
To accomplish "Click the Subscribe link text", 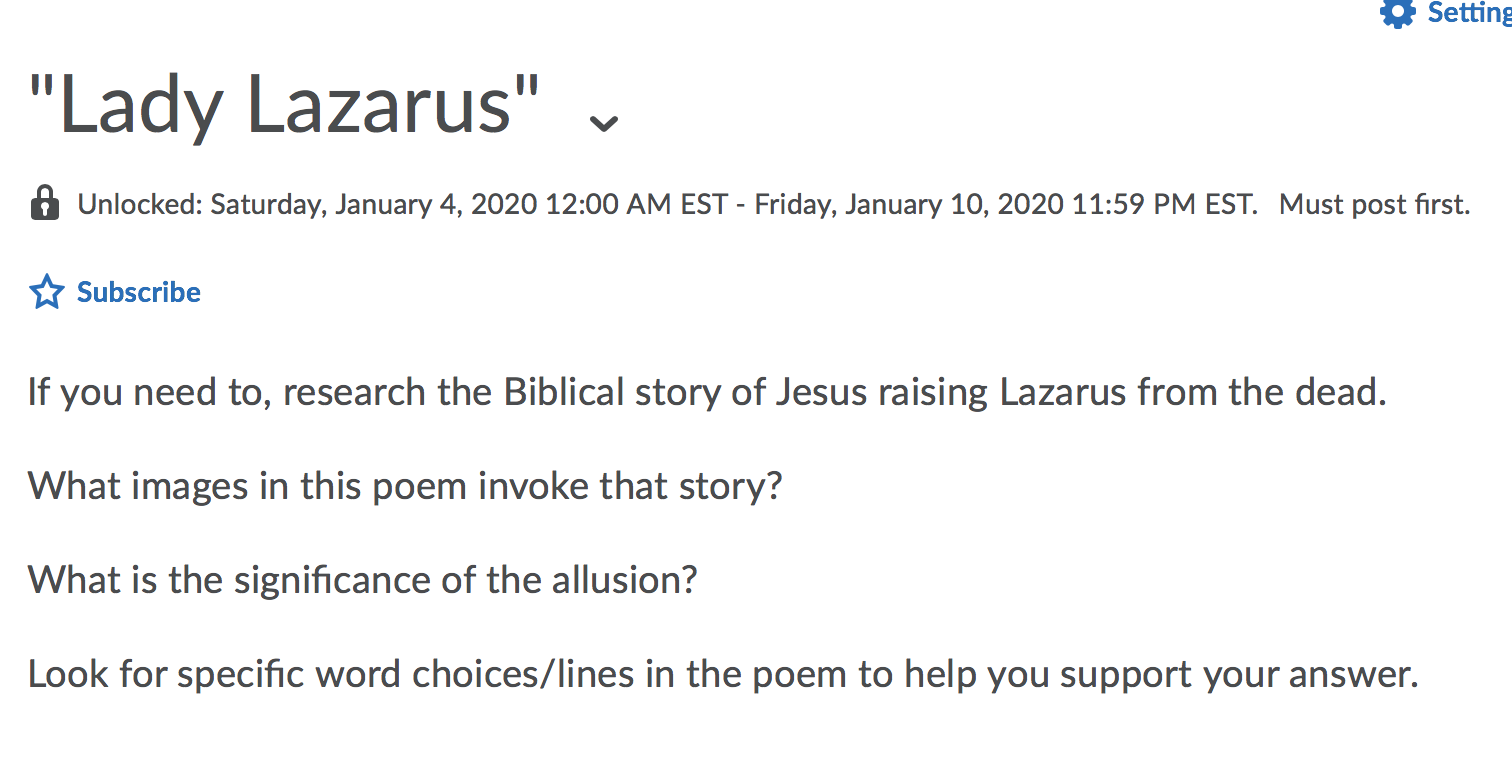I will pyautogui.click(x=139, y=292).
